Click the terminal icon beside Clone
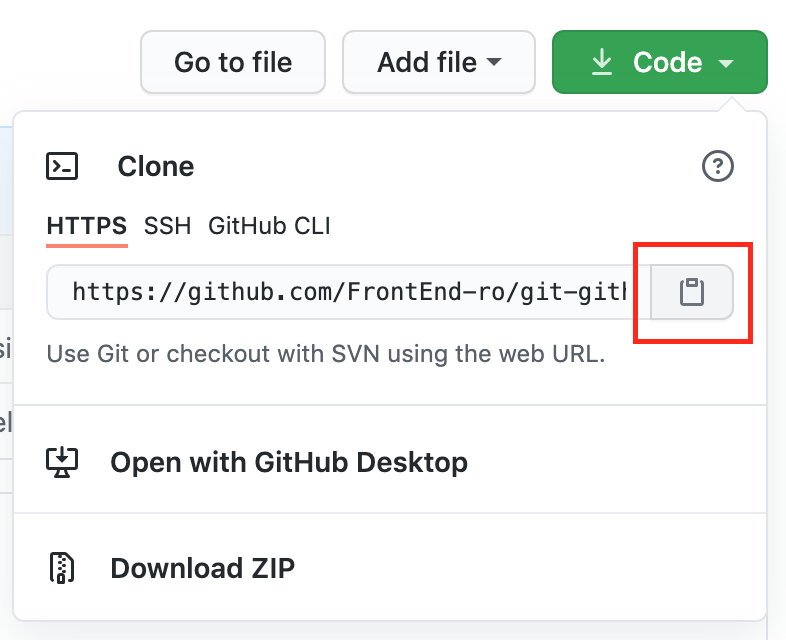This screenshot has width=786, height=640. point(62,166)
